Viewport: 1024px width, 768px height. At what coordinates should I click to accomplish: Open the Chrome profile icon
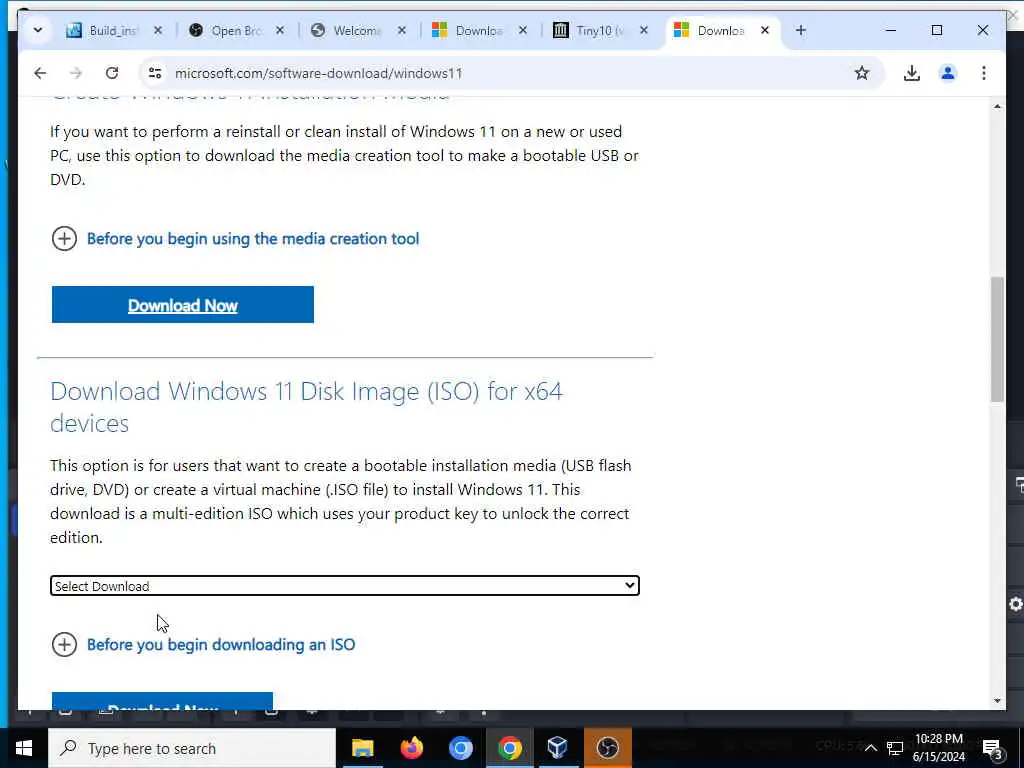point(948,73)
